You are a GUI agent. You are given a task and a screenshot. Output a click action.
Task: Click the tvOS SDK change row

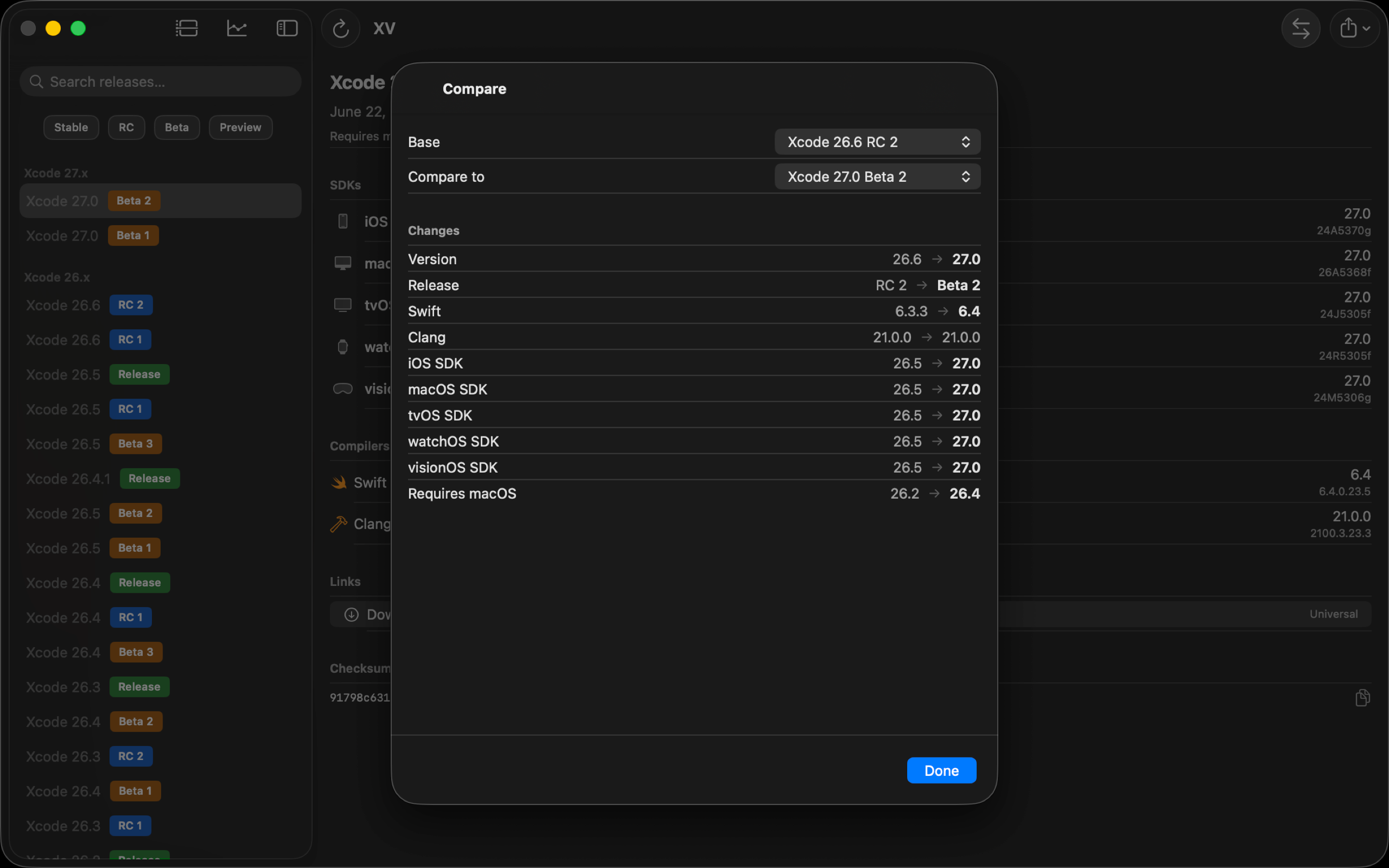click(x=694, y=415)
